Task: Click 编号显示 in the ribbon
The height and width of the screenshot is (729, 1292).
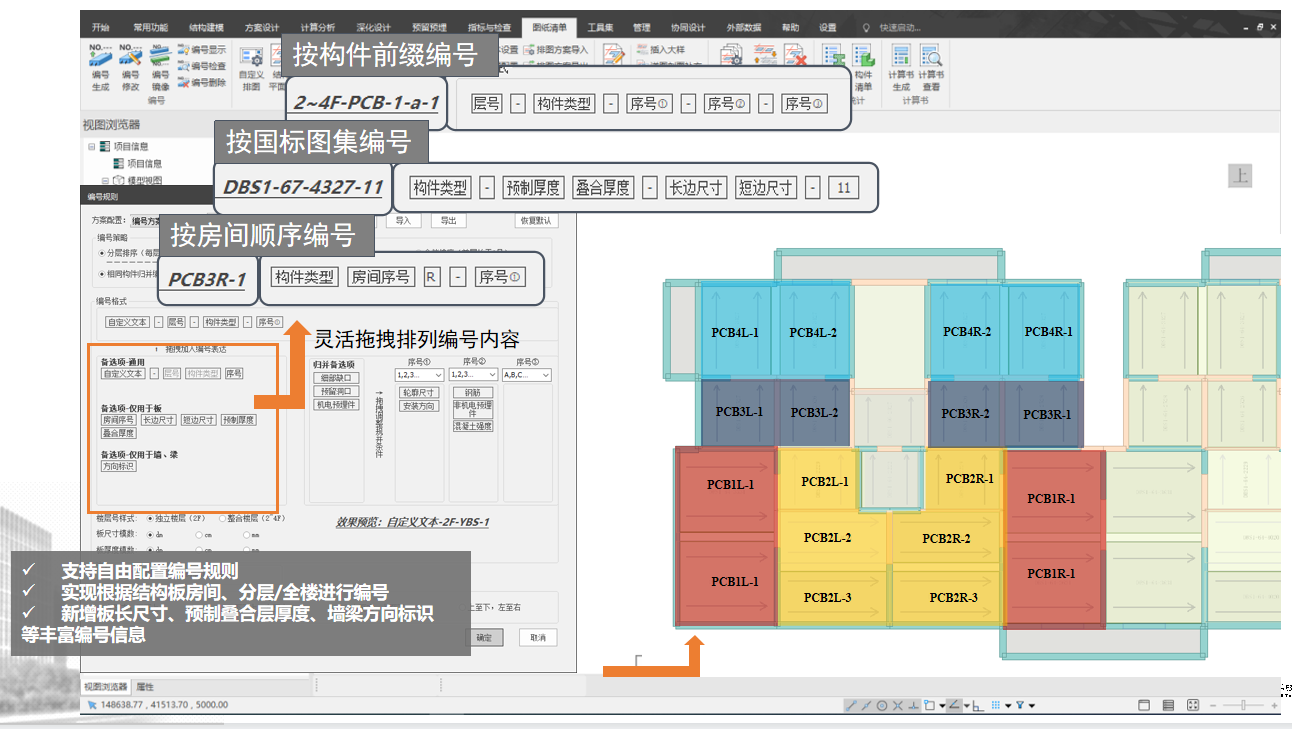Action: tap(201, 49)
